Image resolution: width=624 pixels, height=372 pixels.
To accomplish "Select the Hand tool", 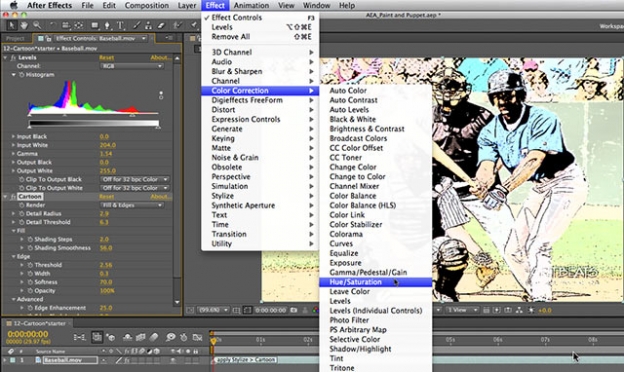I will (24, 25).
